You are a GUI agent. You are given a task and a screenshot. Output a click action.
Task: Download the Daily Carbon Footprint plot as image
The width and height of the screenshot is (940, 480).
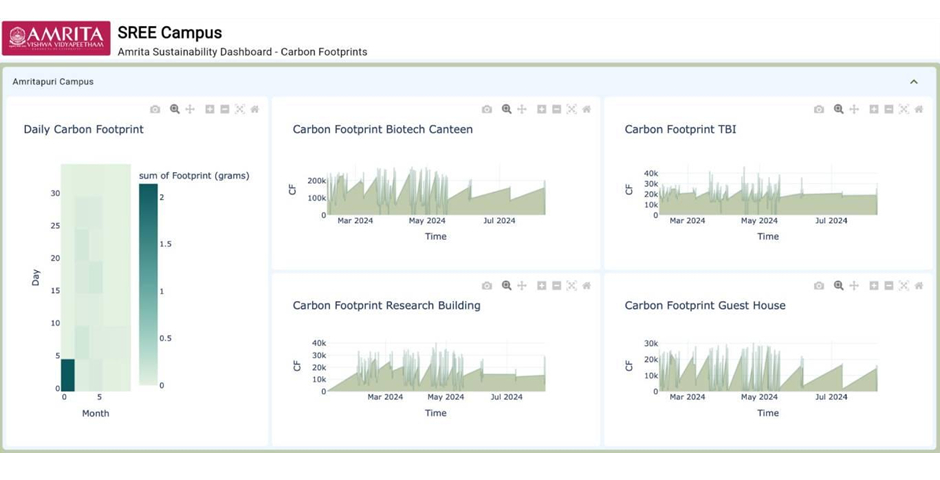point(155,109)
